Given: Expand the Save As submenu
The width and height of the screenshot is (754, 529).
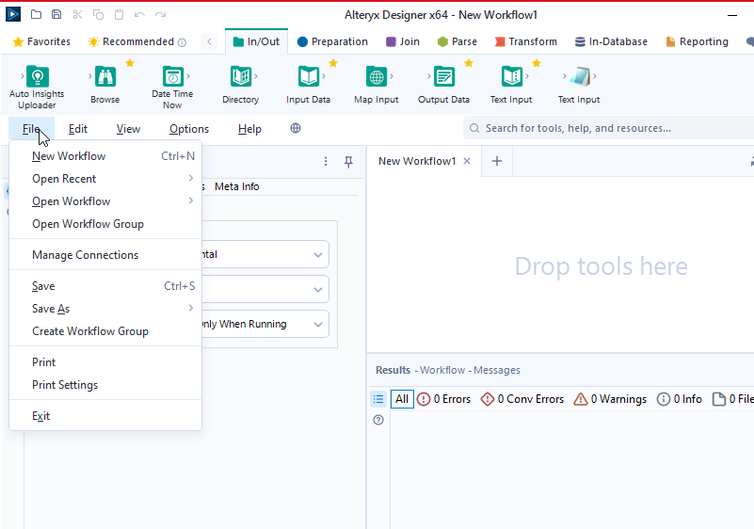Looking at the screenshot, I should pos(105,309).
